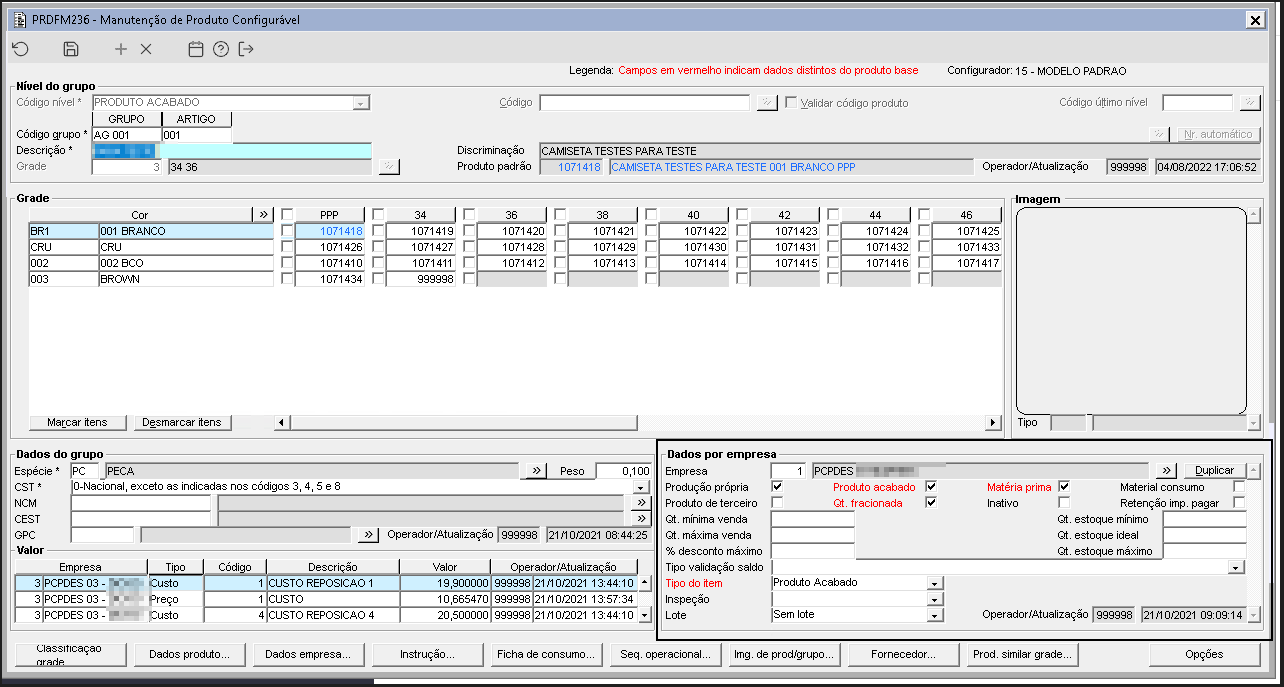Click Prod. similar grade... button
The width and height of the screenshot is (1284, 687).
[1022, 654]
